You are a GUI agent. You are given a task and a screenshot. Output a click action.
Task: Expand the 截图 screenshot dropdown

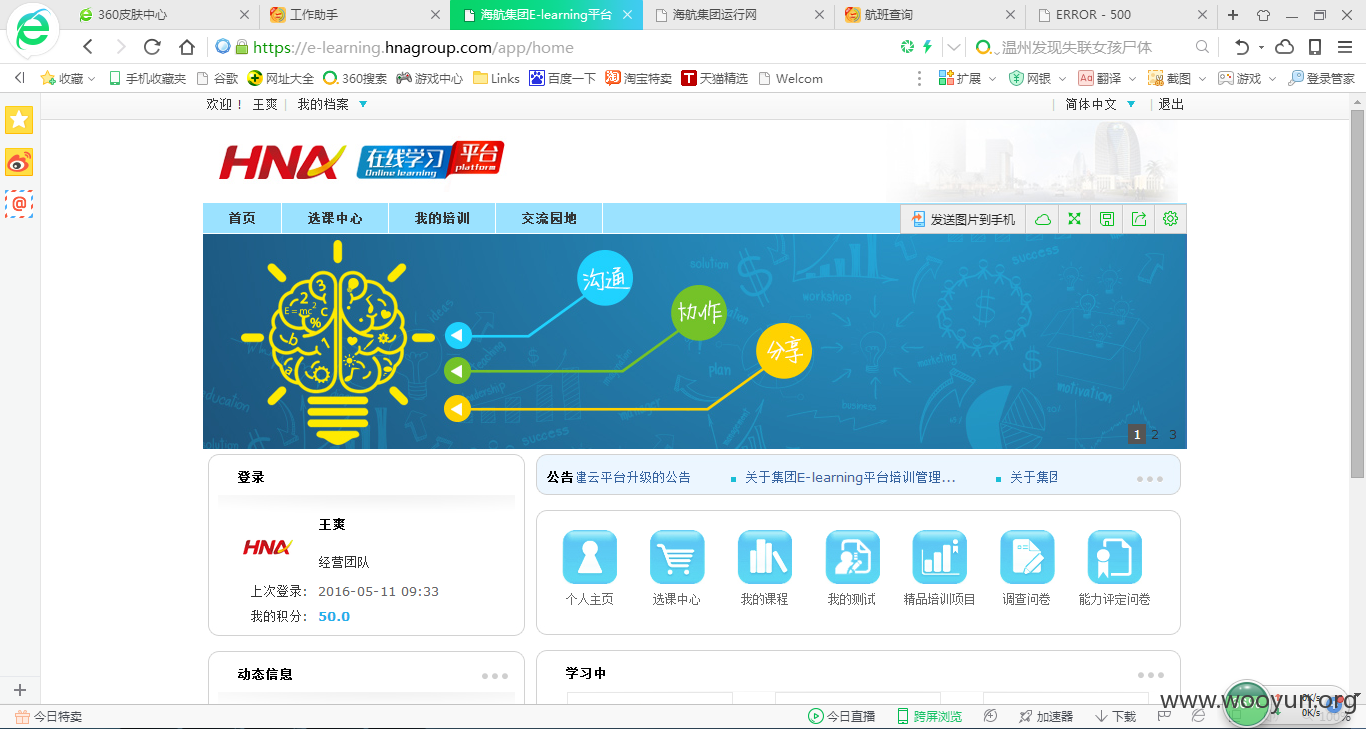(x=1202, y=78)
